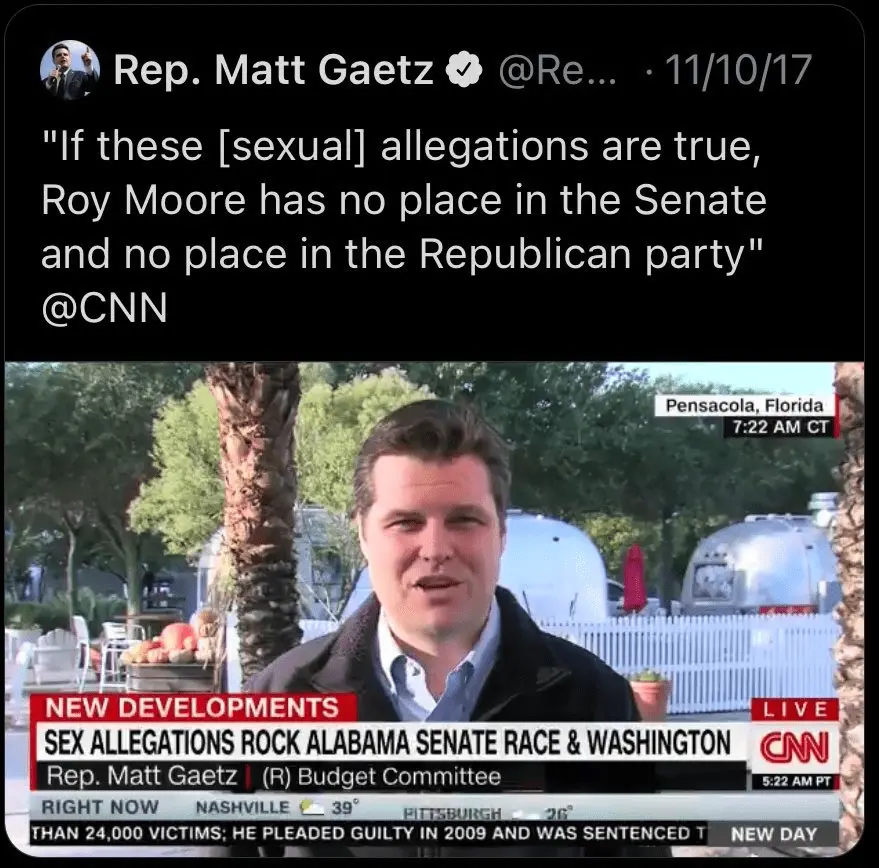Open the truncated @Re... handle
This screenshot has width=879, height=868.
557,71
